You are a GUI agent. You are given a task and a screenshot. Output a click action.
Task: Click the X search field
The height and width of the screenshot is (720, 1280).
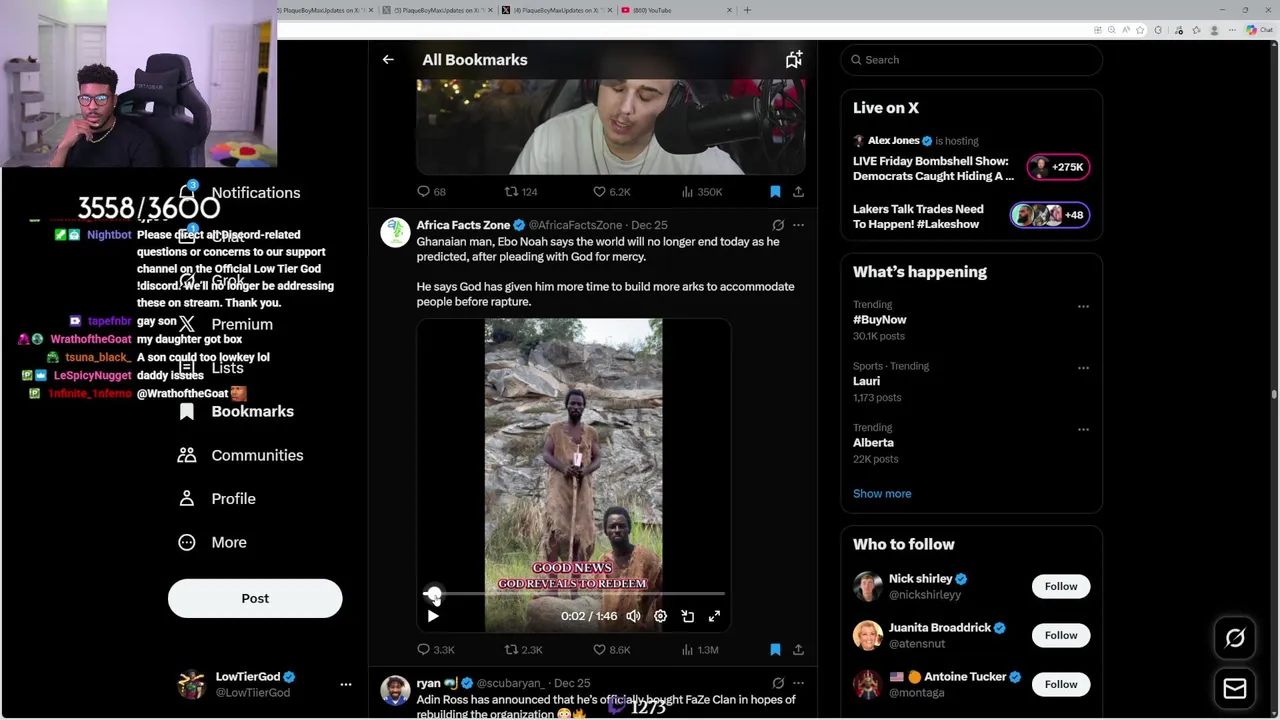971,60
